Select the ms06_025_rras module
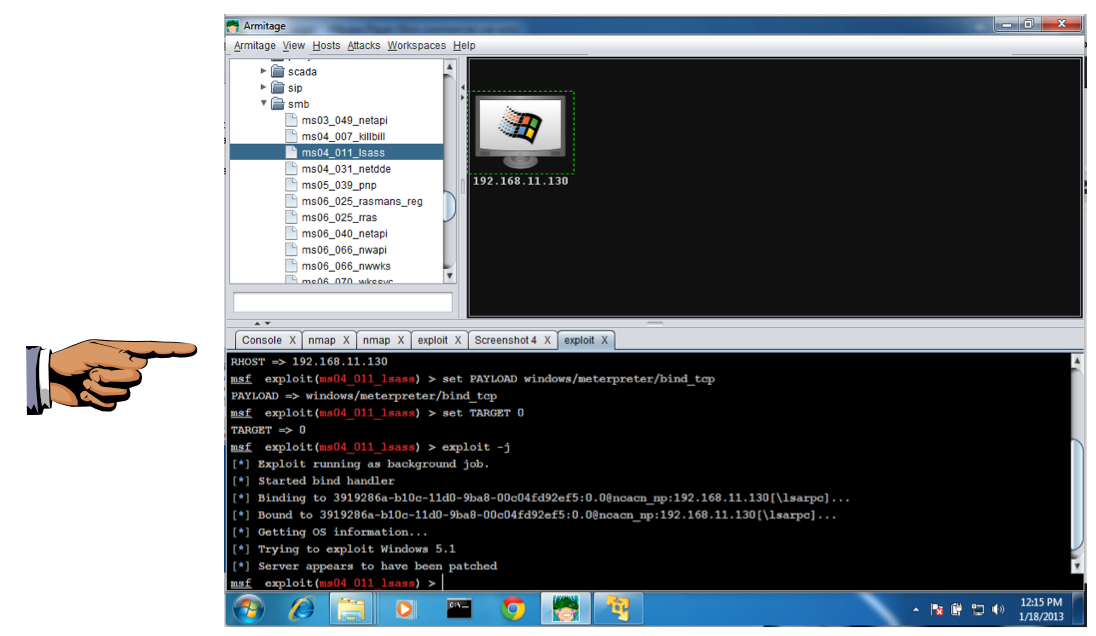The height and width of the screenshot is (636, 1096). click(339, 217)
